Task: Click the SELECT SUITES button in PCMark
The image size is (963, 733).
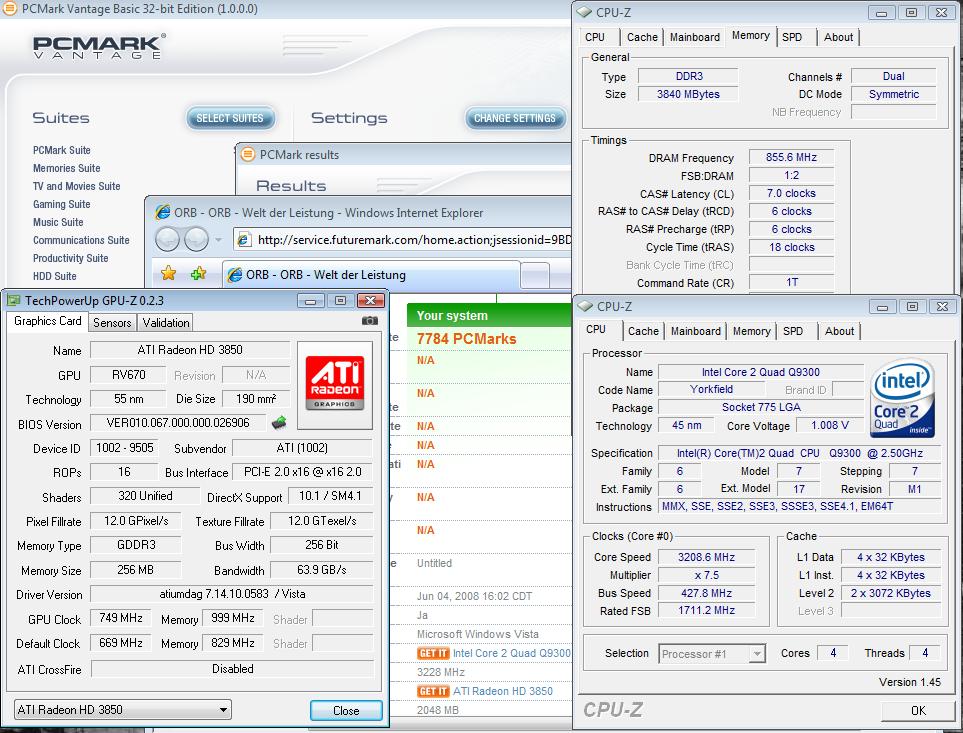Action: pyautogui.click(x=230, y=118)
